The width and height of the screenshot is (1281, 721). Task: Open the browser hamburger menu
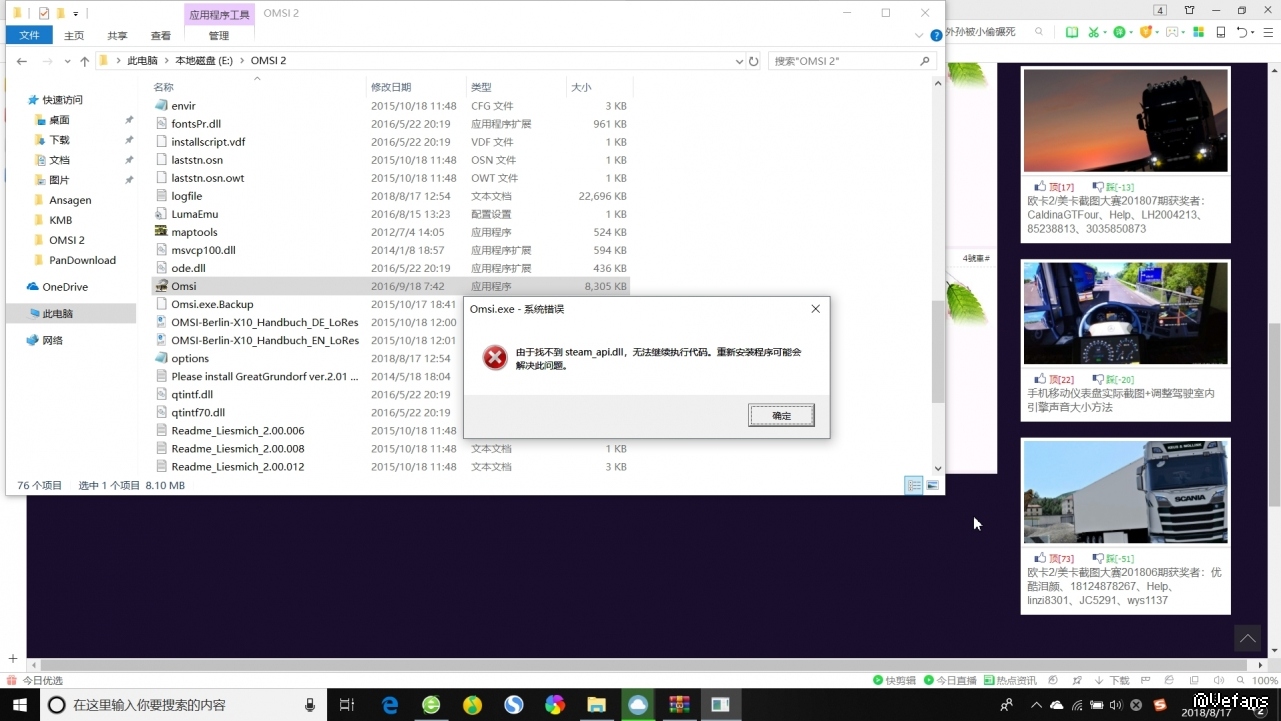1267,32
